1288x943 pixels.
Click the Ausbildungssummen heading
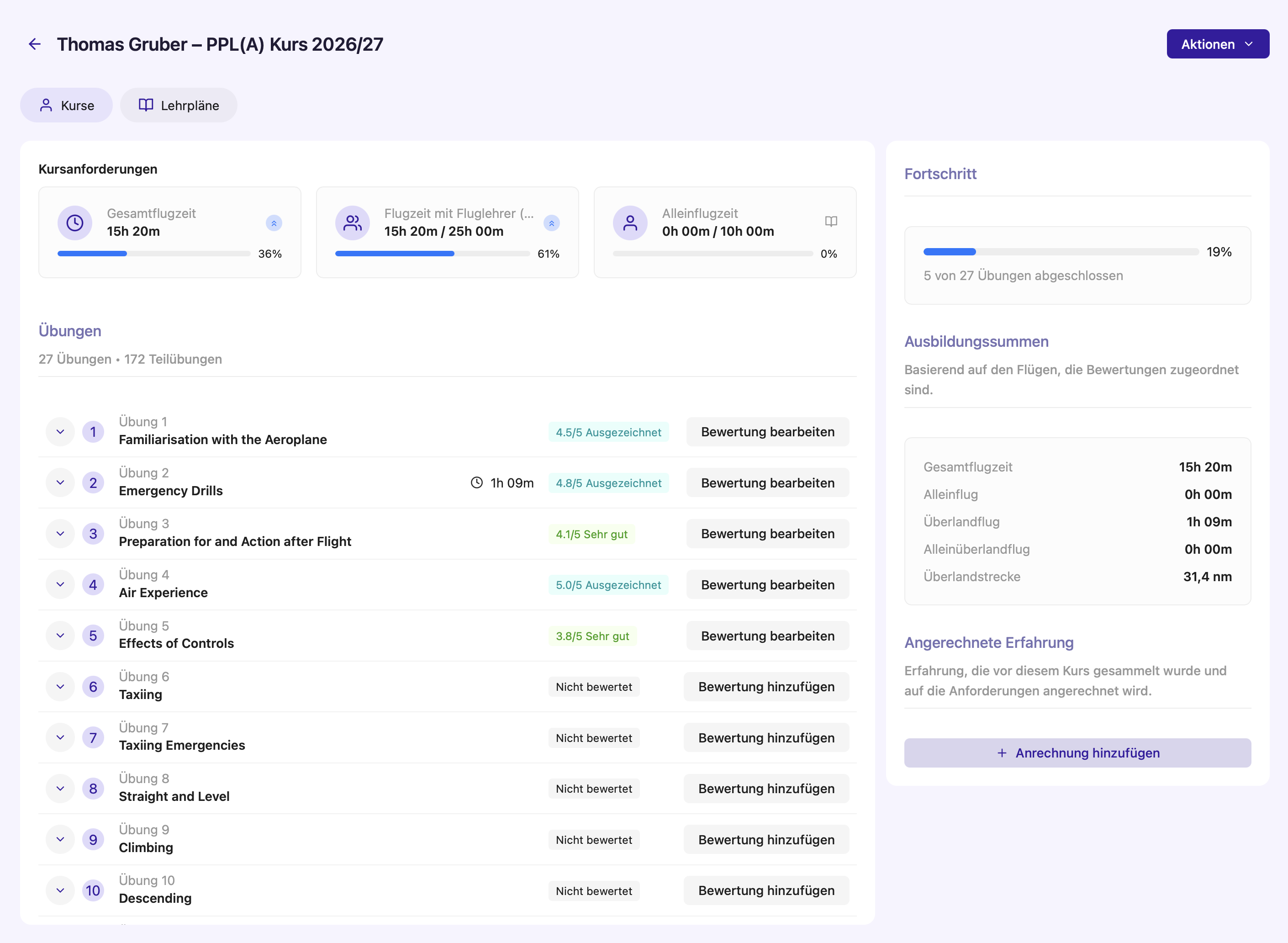[977, 341]
